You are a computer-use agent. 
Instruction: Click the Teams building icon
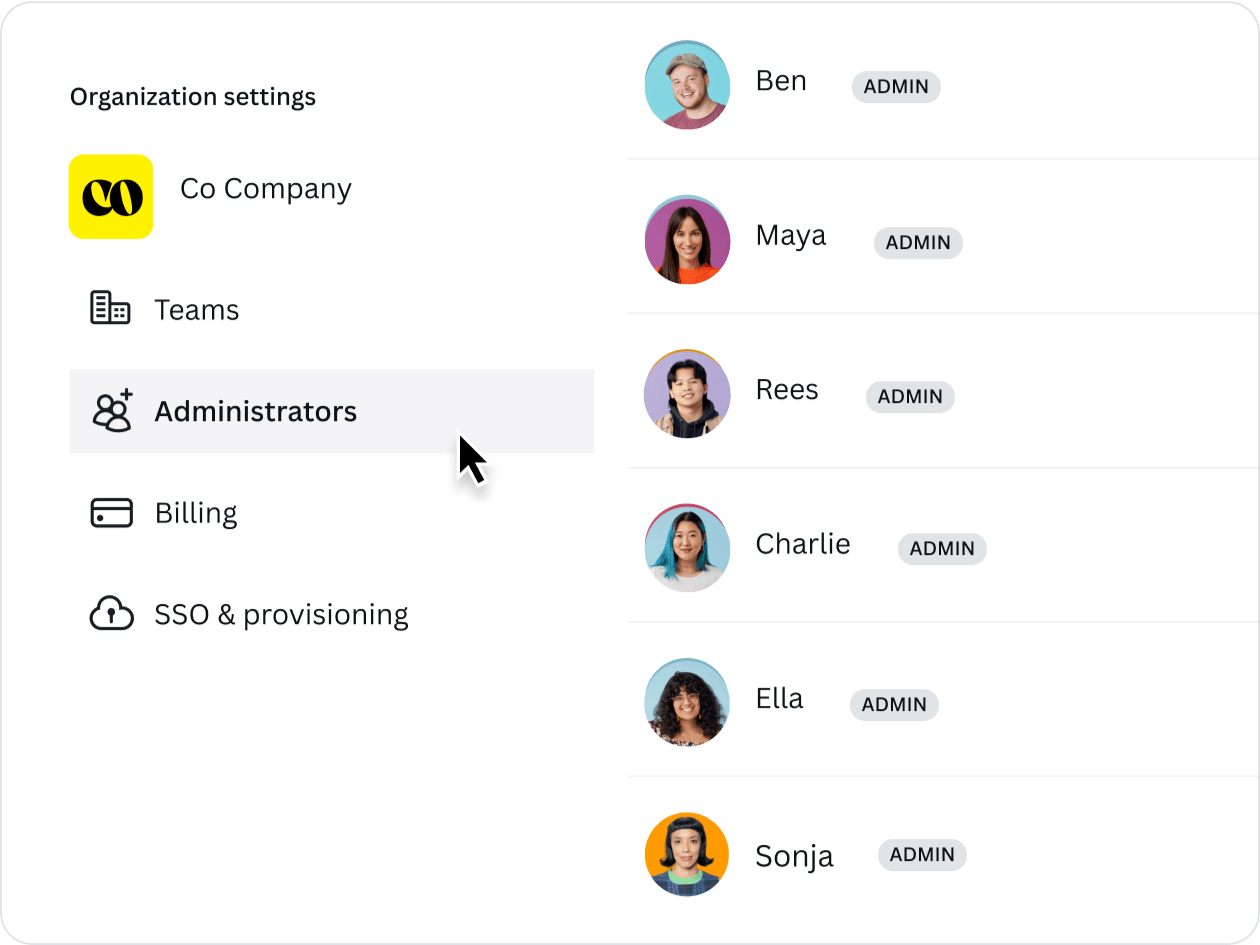[110, 308]
